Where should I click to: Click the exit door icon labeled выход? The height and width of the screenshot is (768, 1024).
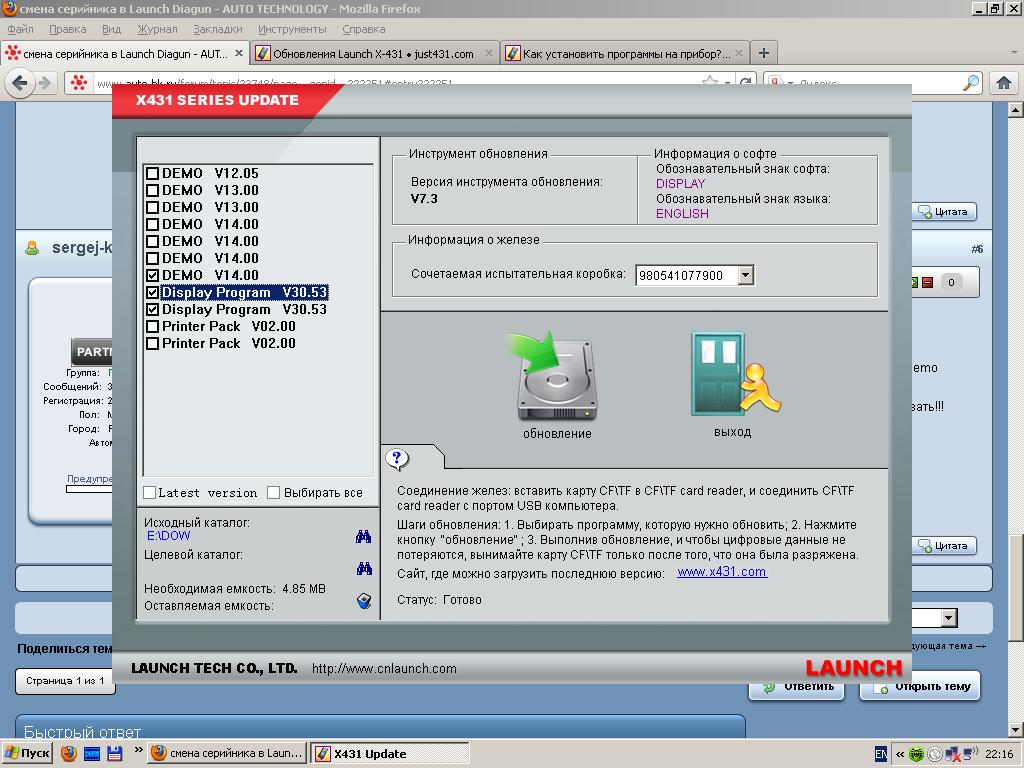click(735, 374)
